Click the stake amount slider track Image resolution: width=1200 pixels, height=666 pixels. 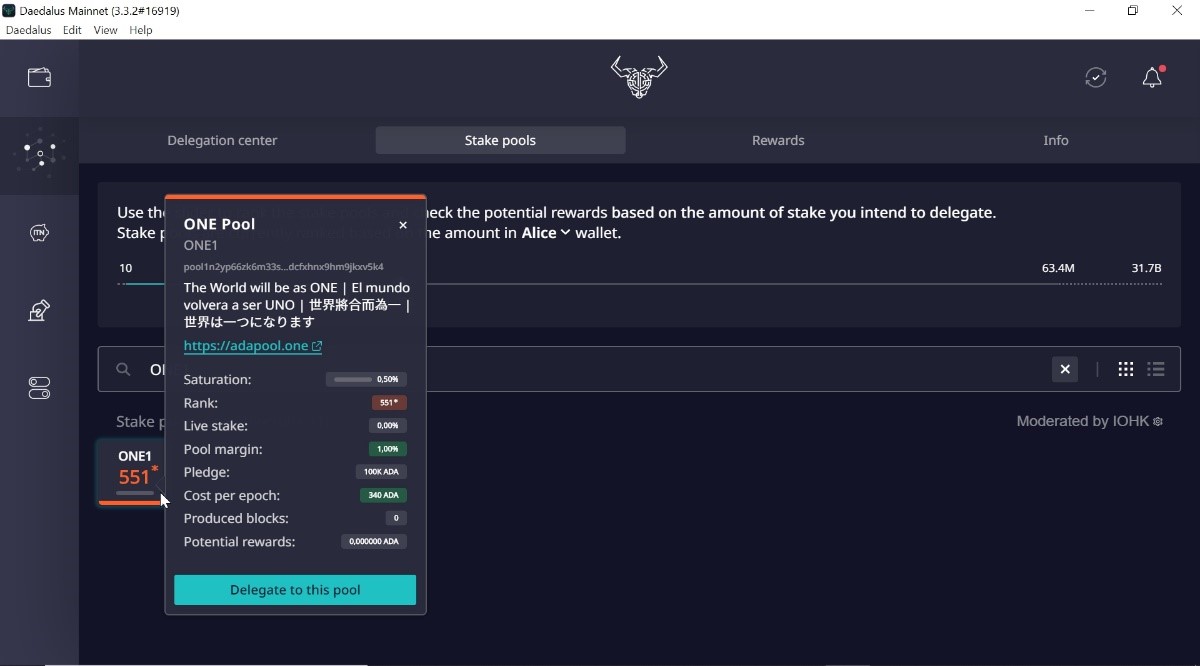tap(640, 284)
